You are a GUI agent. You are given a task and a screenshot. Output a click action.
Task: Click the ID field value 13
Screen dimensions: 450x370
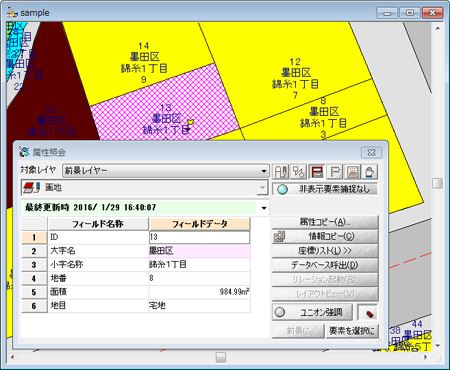click(x=199, y=237)
